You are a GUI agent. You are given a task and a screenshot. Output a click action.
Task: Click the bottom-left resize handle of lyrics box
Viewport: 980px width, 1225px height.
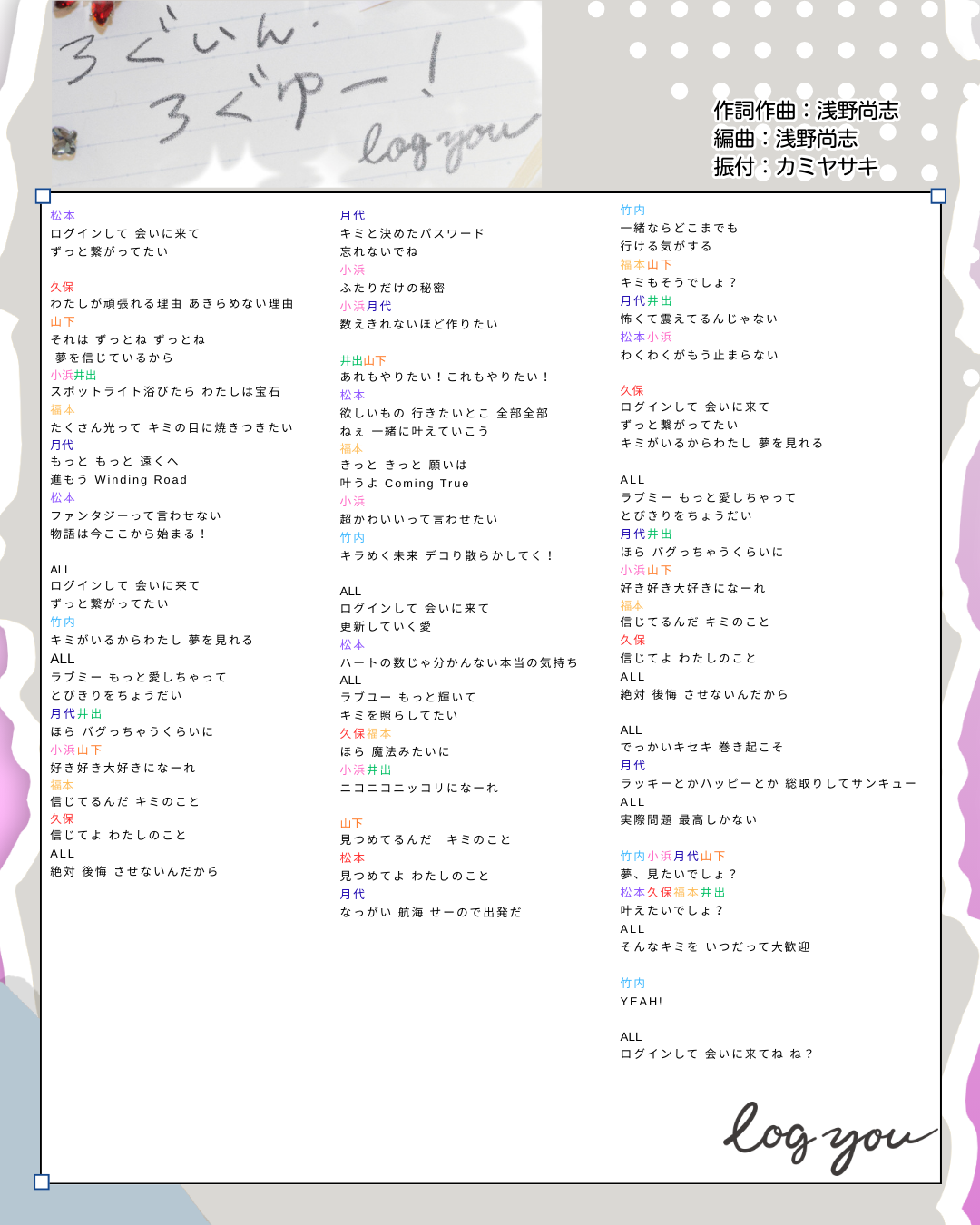click(x=42, y=1181)
